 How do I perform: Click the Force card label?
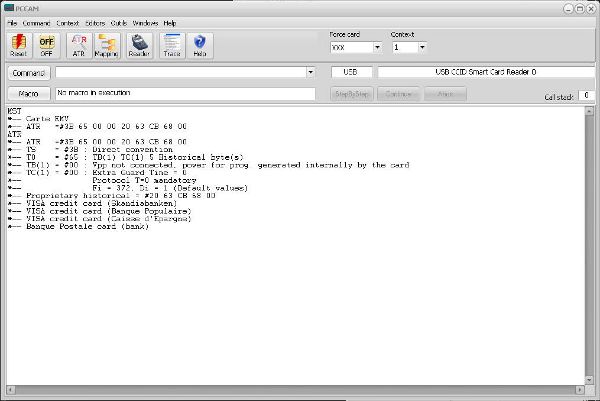click(344, 34)
